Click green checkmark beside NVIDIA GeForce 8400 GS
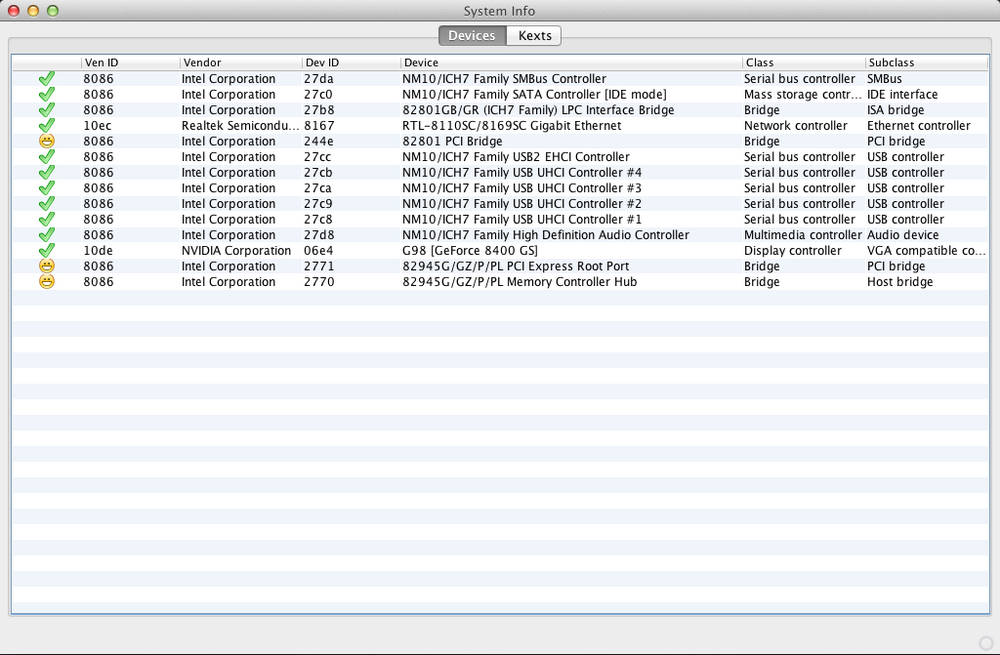1000x655 pixels. (x=46, y=251)
